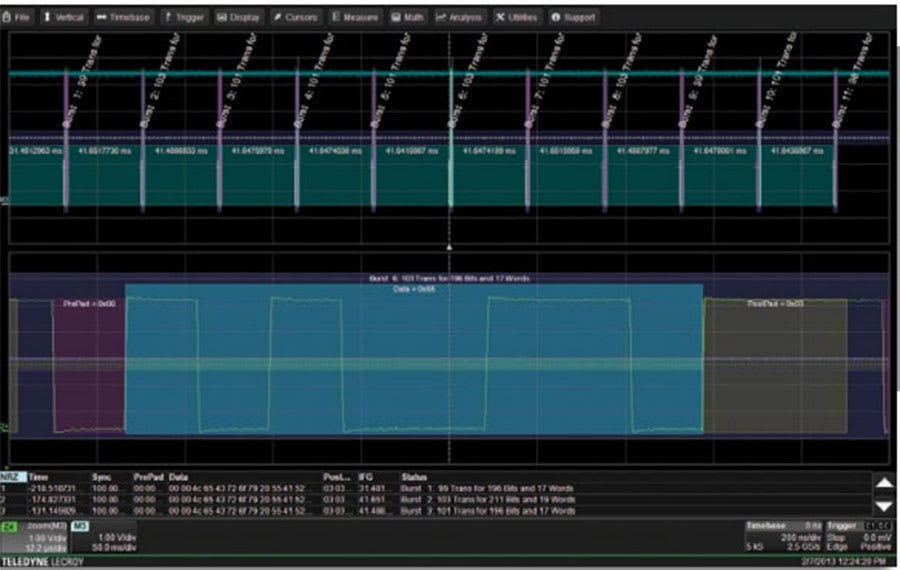The image size is (900, 570).
Task: Click the PrePad column header
Action: [149, 477]
